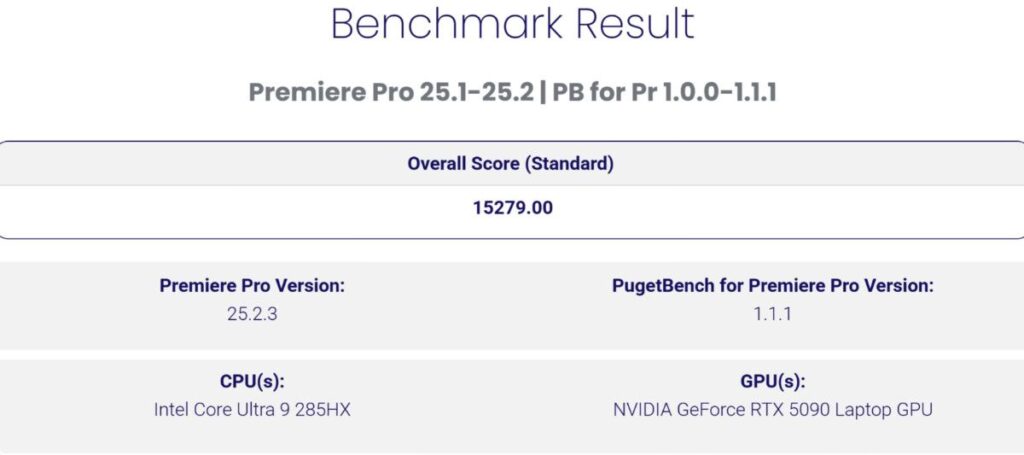Viewport: 1024px width, 455px height.
Task: Select the 25.2.3 version number
Action: tap(252, 311)
